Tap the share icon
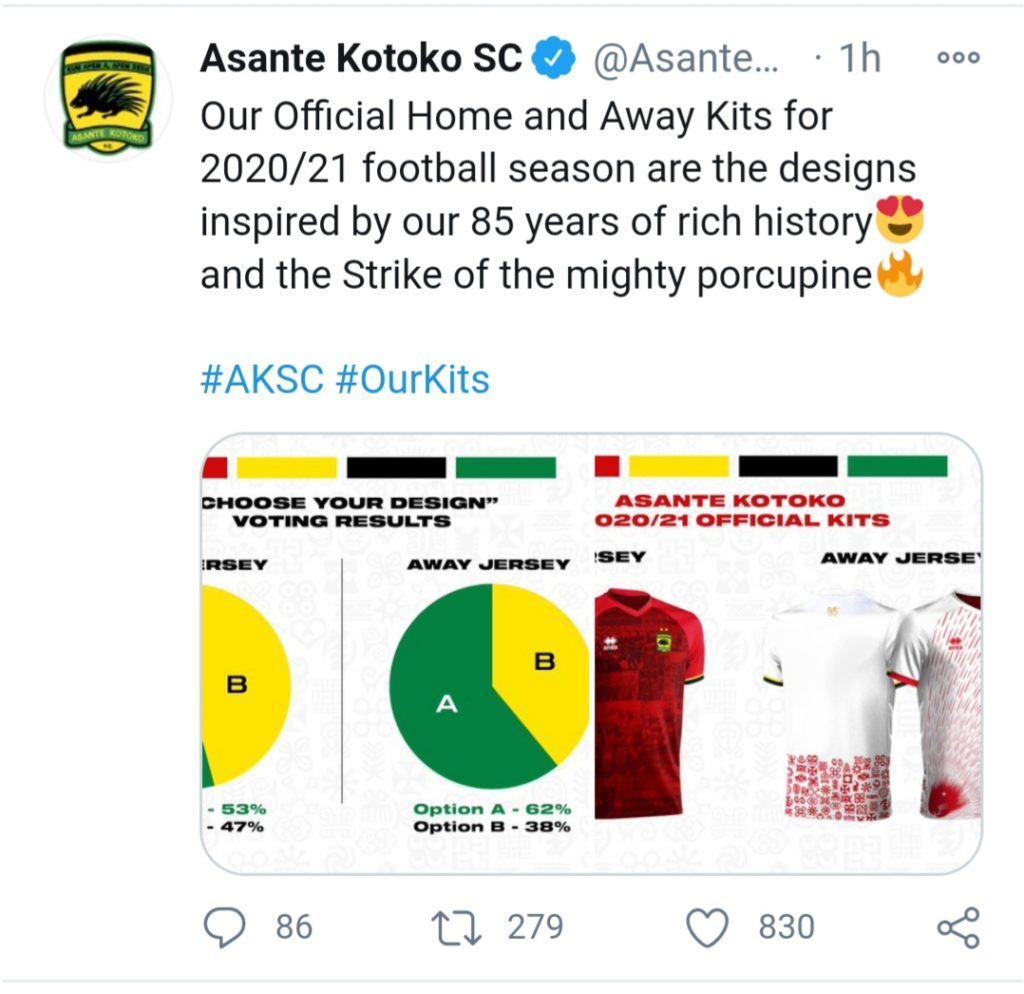The image size is (1024, 994). point(958,927)
